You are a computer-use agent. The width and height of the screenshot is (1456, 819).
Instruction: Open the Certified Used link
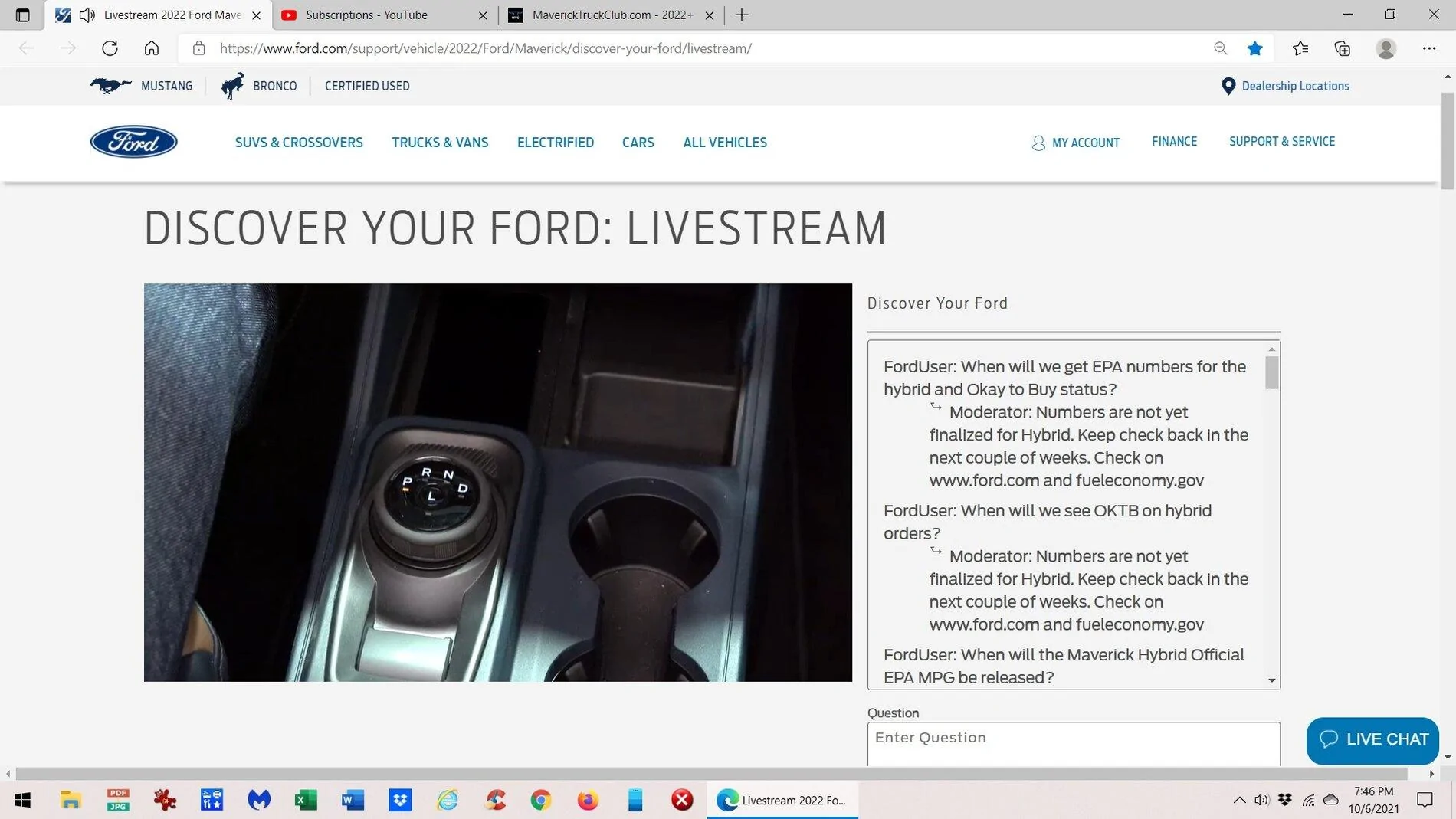click(x=367, y=86)
